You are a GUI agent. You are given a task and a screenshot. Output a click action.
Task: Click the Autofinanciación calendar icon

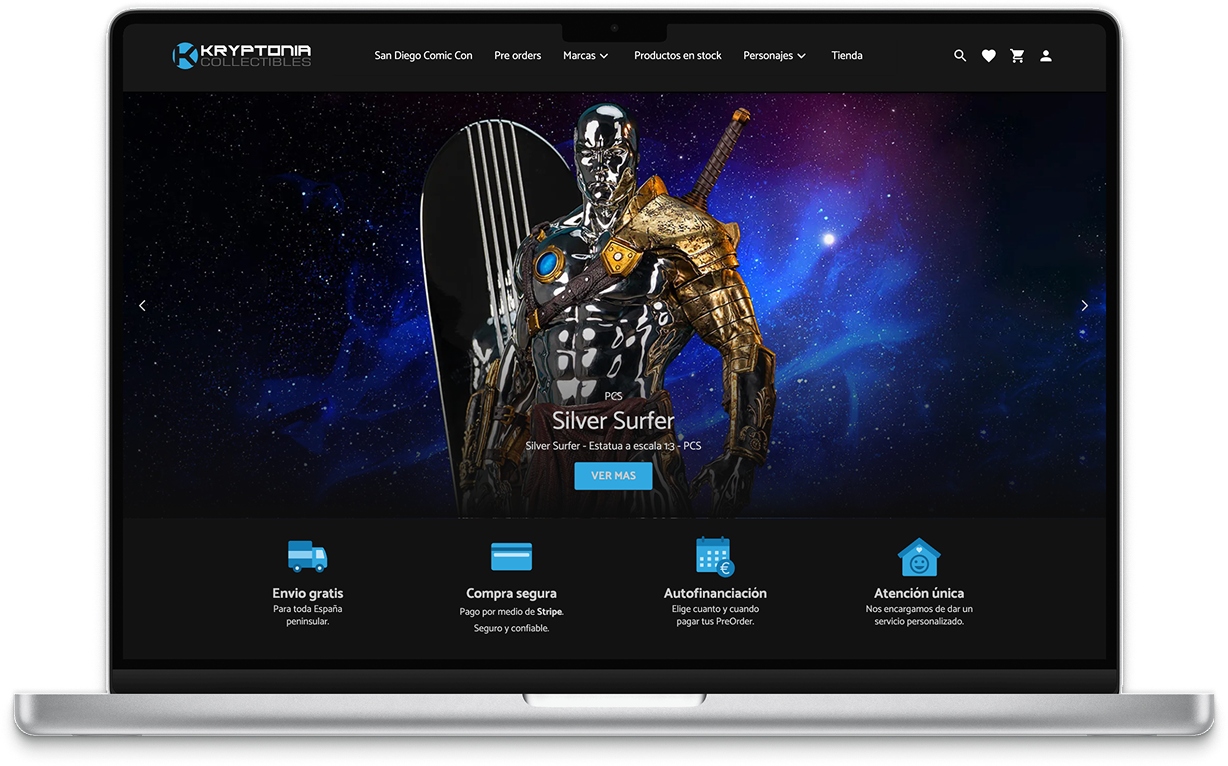715,557
